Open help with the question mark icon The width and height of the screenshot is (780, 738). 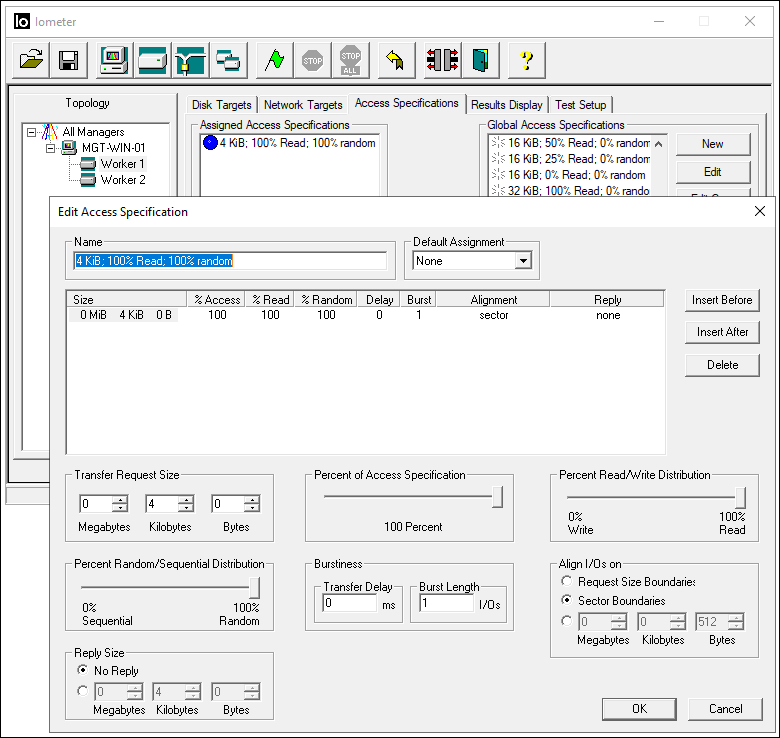527,60
